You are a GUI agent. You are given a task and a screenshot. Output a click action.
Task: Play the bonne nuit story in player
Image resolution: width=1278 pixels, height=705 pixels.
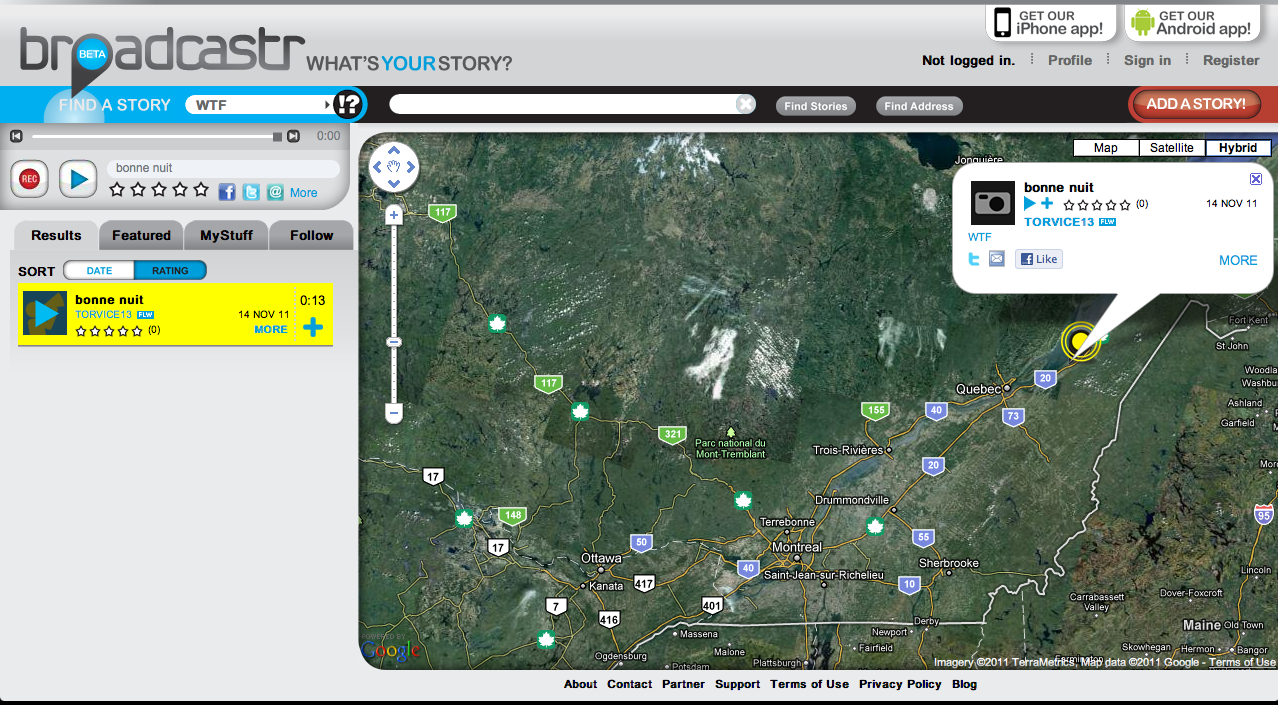78,179
